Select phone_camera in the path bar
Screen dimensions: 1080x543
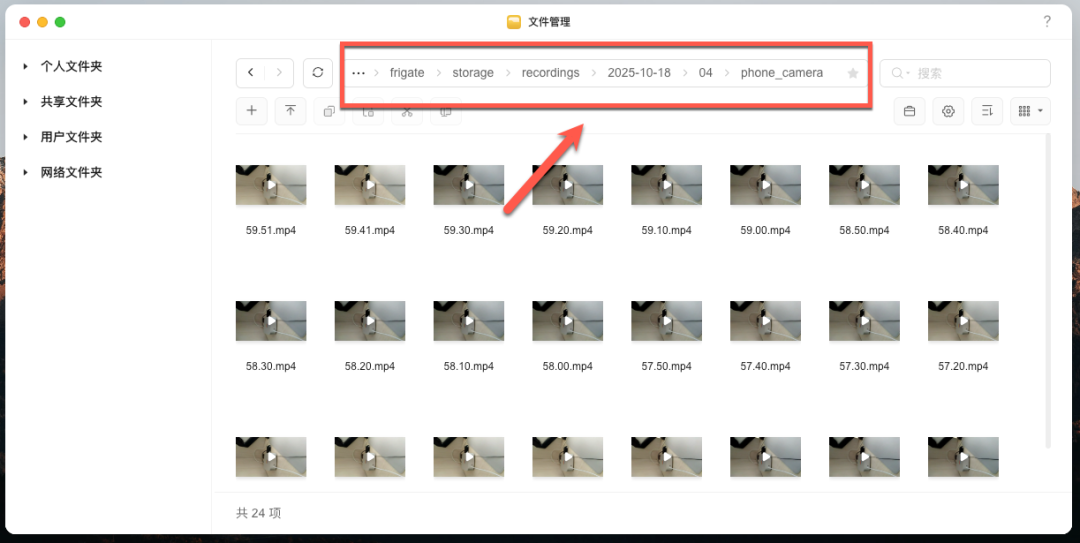[x=782, y=73]
